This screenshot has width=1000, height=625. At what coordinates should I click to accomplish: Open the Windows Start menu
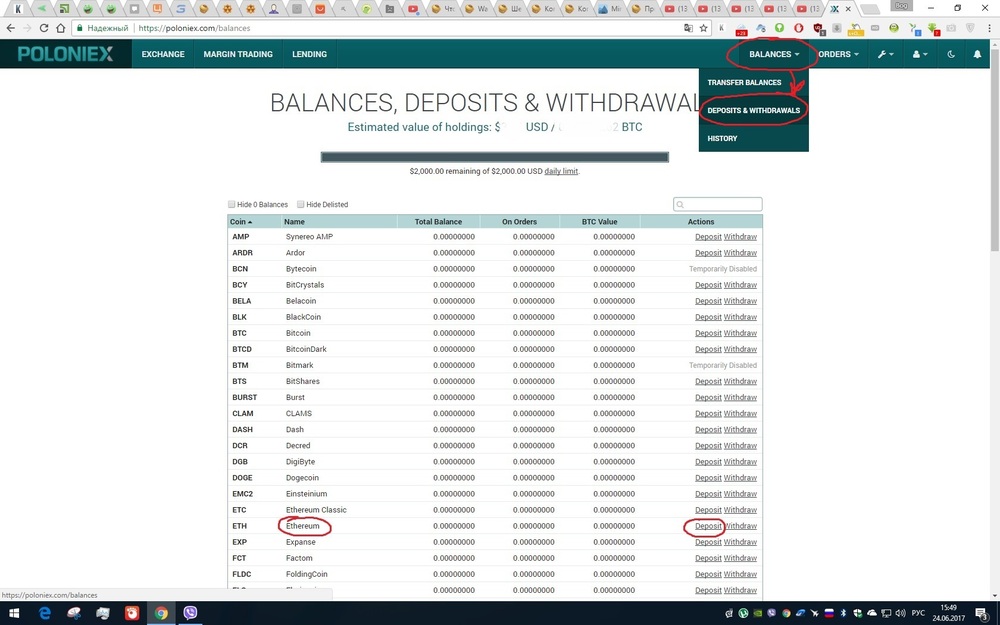(13, 613)
